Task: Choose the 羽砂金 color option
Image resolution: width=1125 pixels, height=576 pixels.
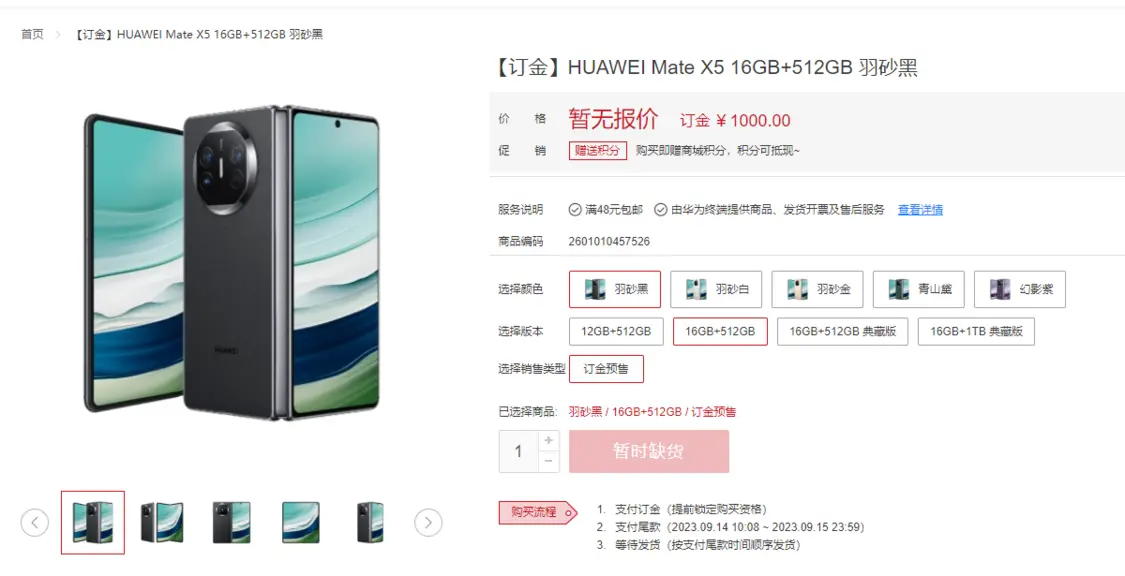Action: (x=817, y=289)
